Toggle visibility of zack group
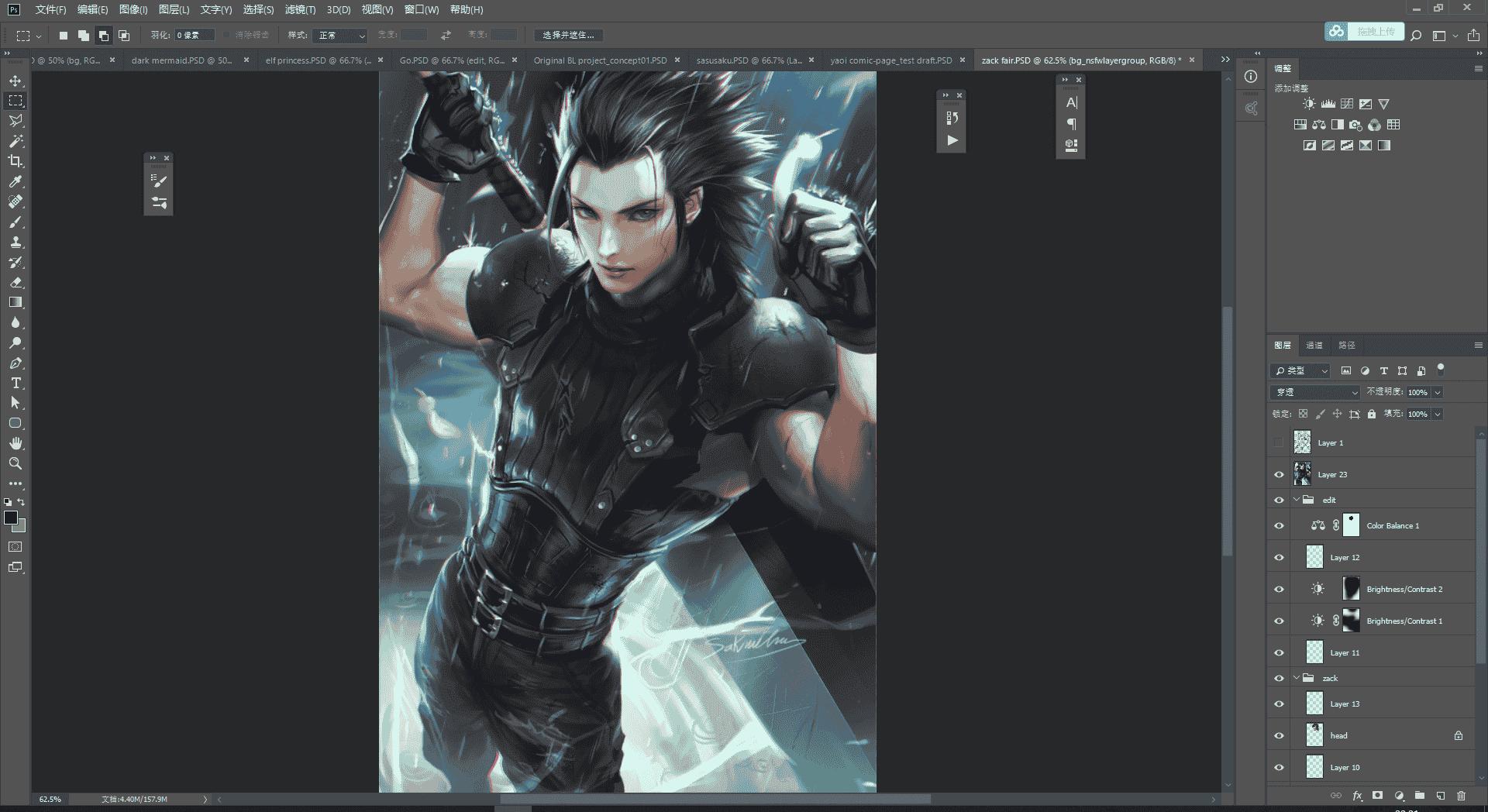This screenshot has height=812, width=1488. (x=1279, y=678)
